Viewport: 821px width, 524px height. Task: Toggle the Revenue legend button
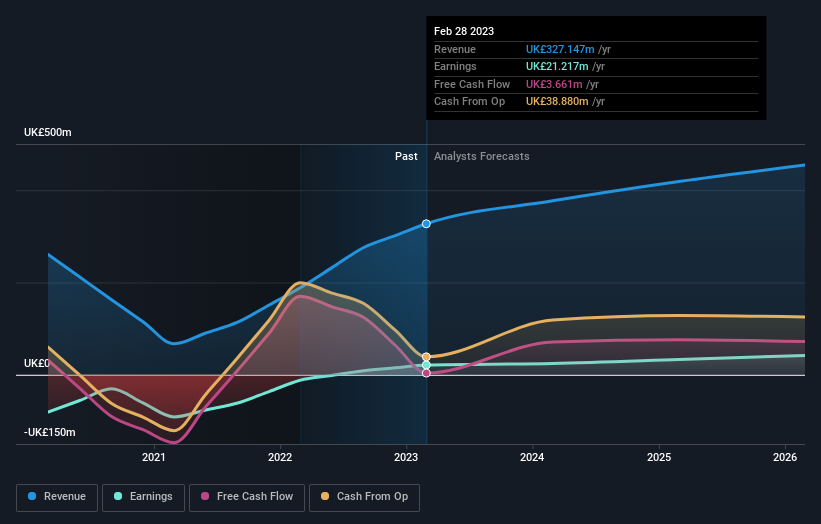[57, 497]
